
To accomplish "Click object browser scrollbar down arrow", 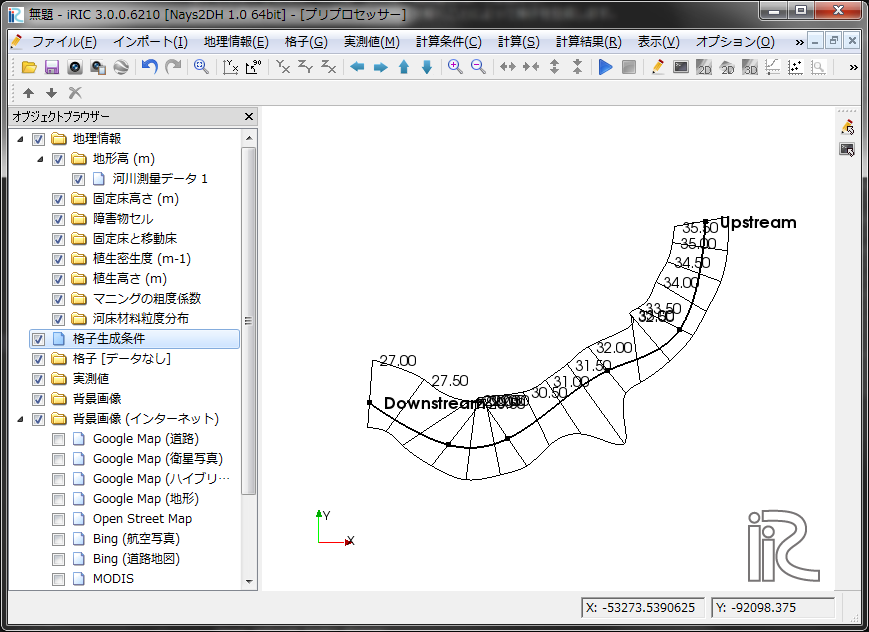I will pos(249,582).
